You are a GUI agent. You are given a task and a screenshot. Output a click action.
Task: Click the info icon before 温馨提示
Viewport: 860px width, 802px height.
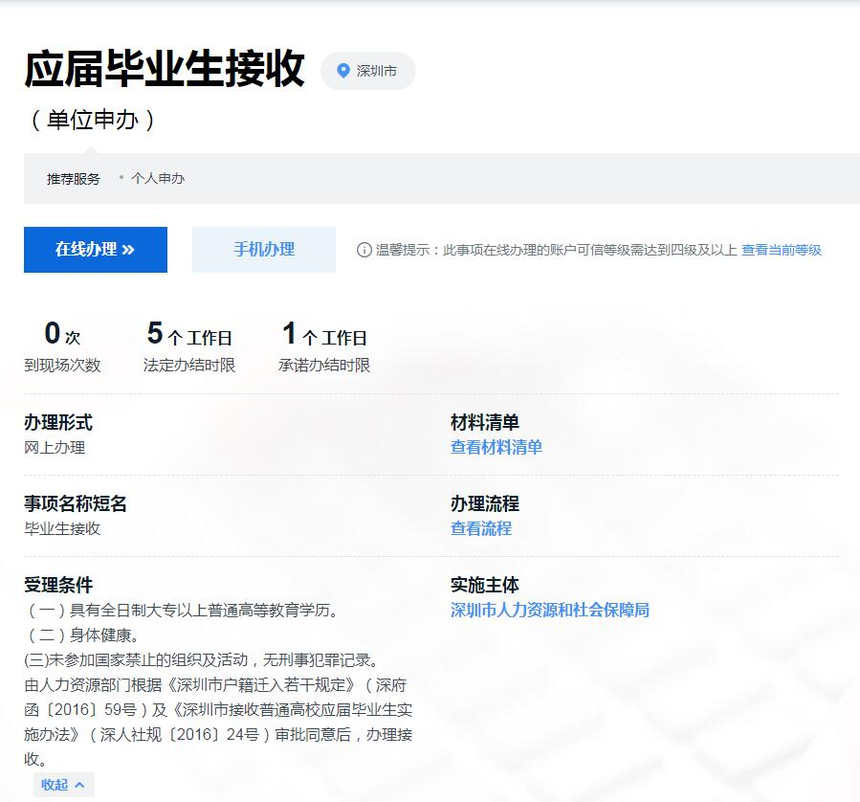[x=364, y=250]
